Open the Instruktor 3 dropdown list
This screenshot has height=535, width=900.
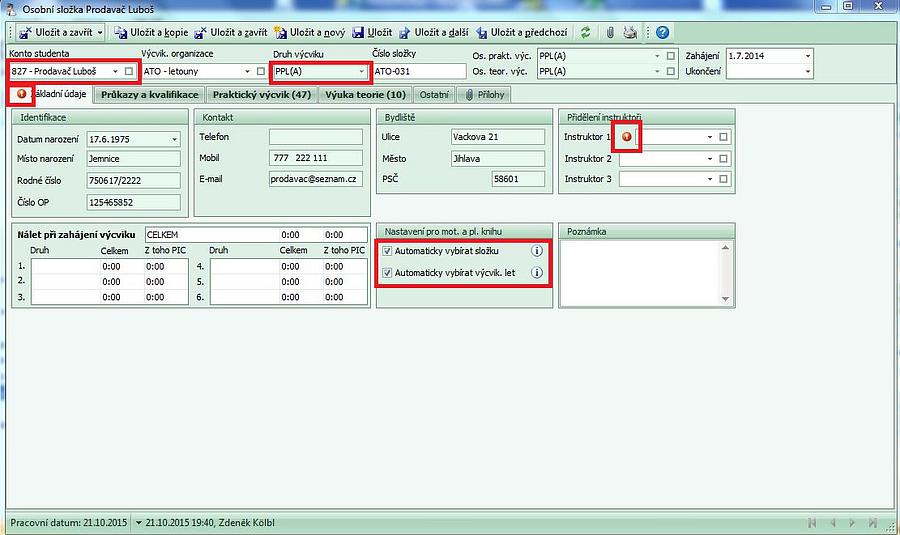click(x=709, y=180)
